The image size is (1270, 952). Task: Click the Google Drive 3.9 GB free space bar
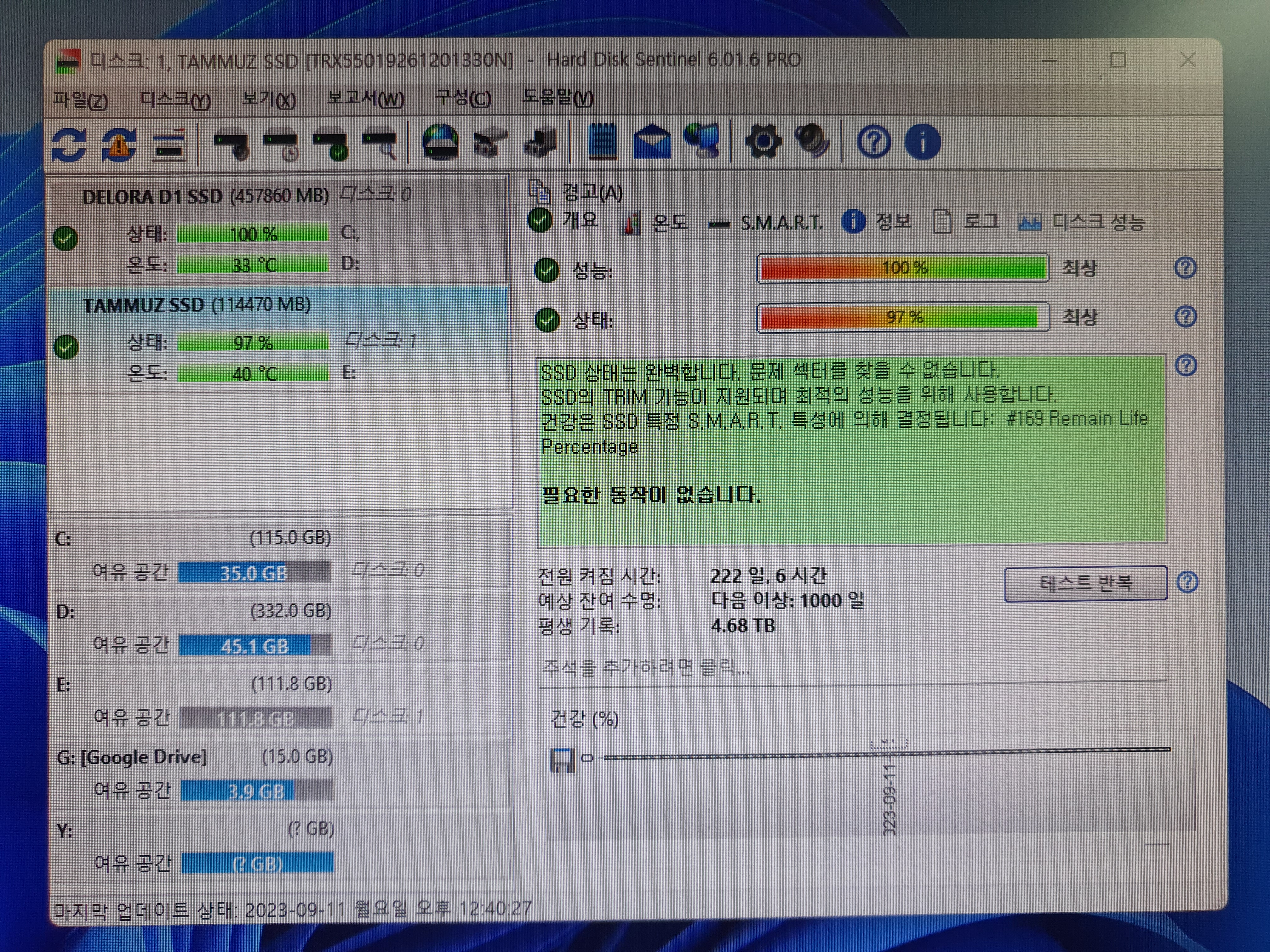[x=257, y=791]
